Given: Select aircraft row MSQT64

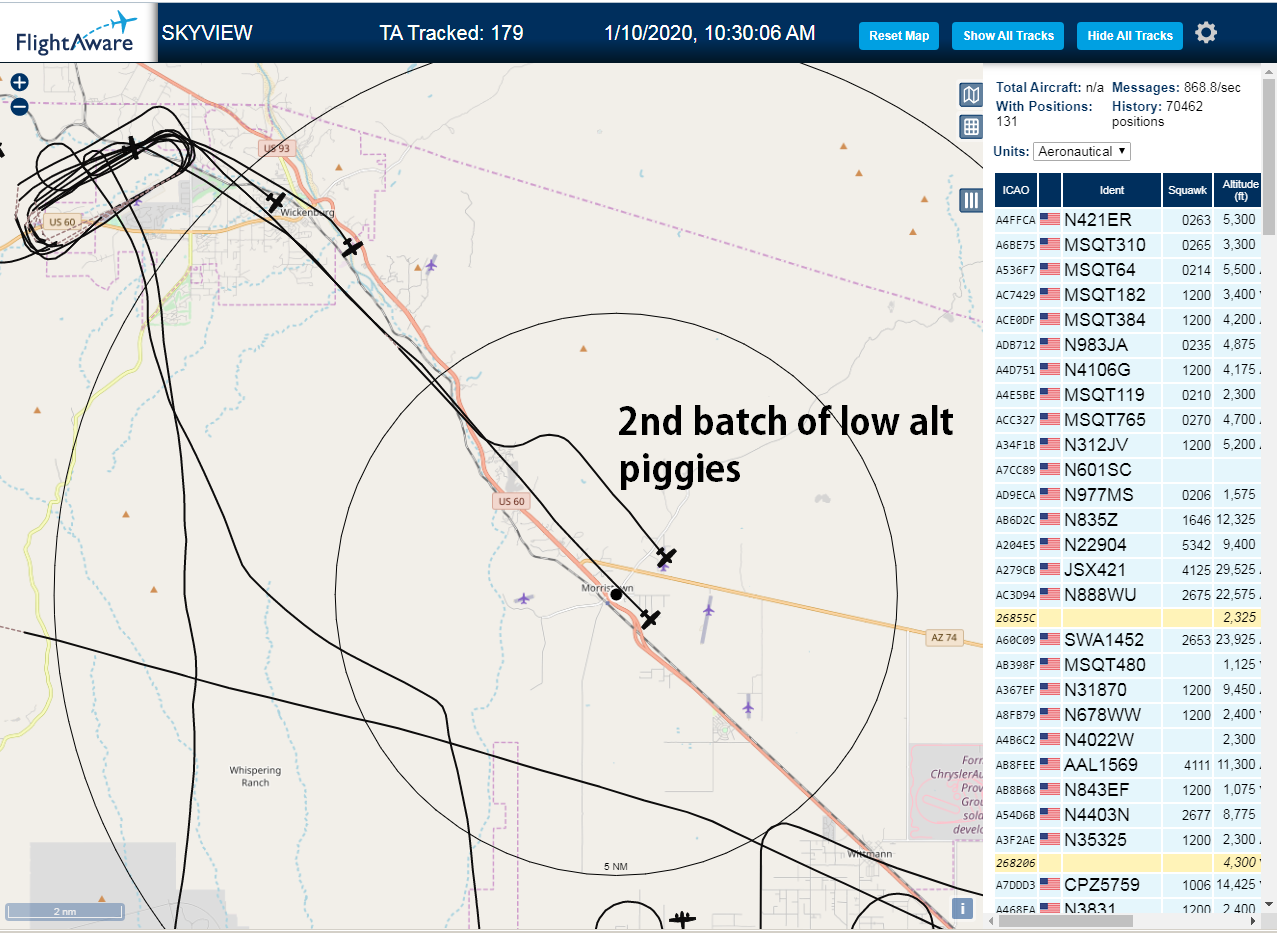Looking at the screenshot, I should pyautogui.click(x=1128, y=270).
